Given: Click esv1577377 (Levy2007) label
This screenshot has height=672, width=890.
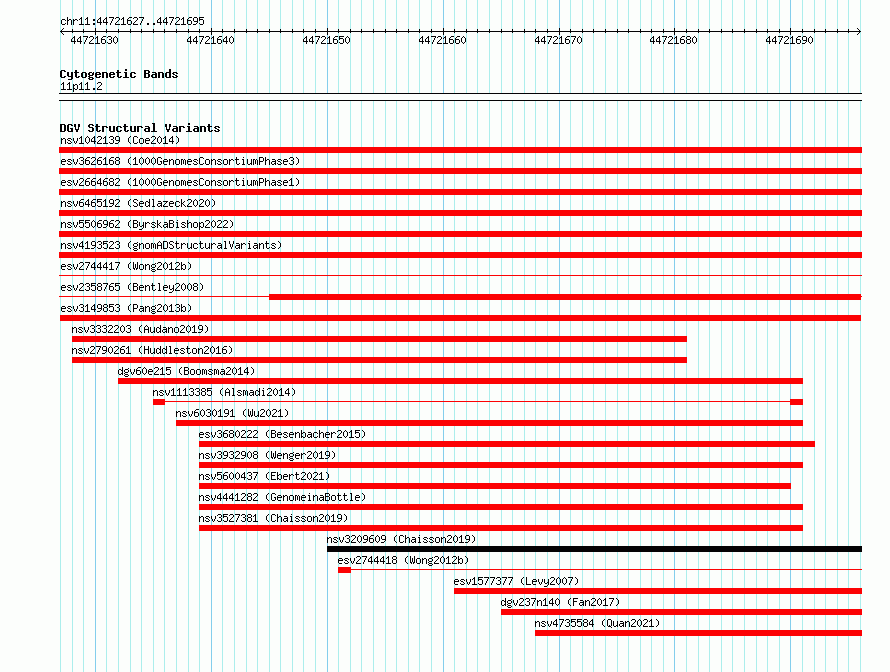Looking at the screenshot, I should (x=516, y=581).
